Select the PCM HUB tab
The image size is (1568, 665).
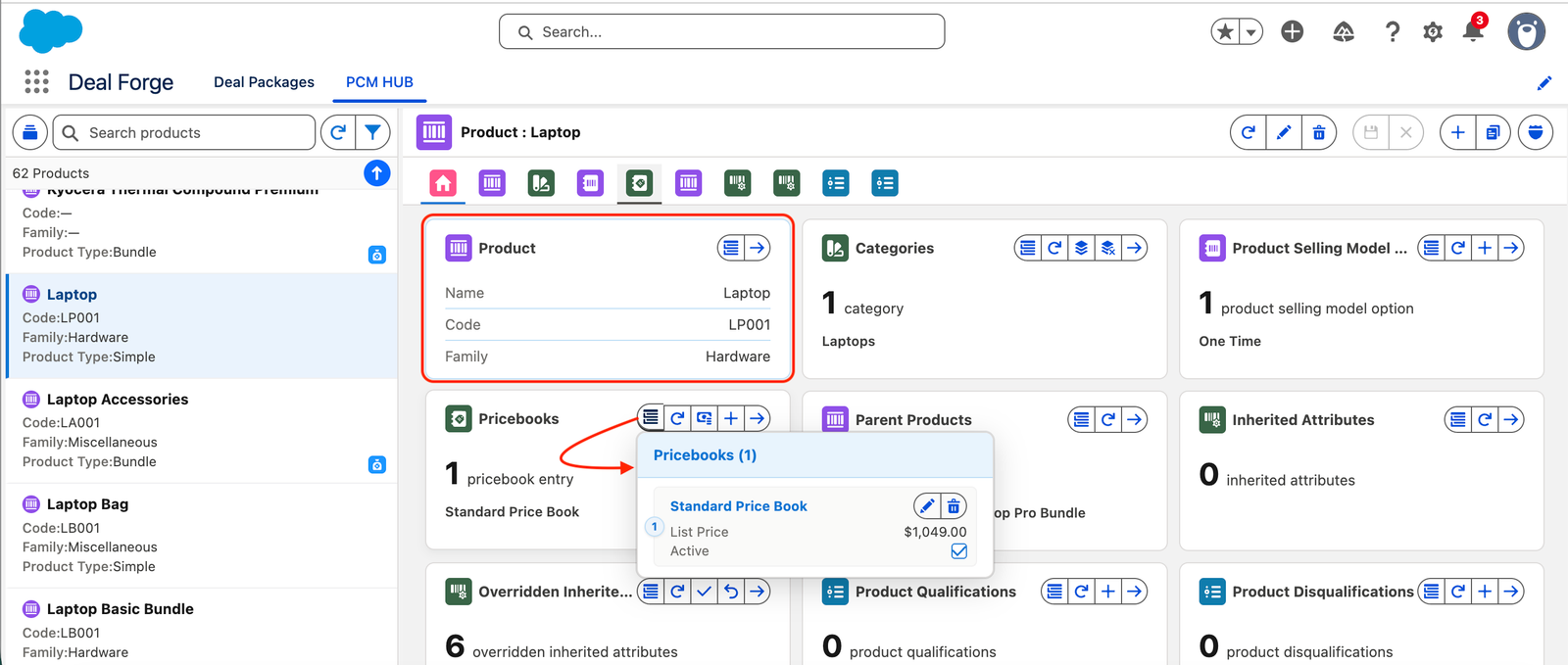379,82
